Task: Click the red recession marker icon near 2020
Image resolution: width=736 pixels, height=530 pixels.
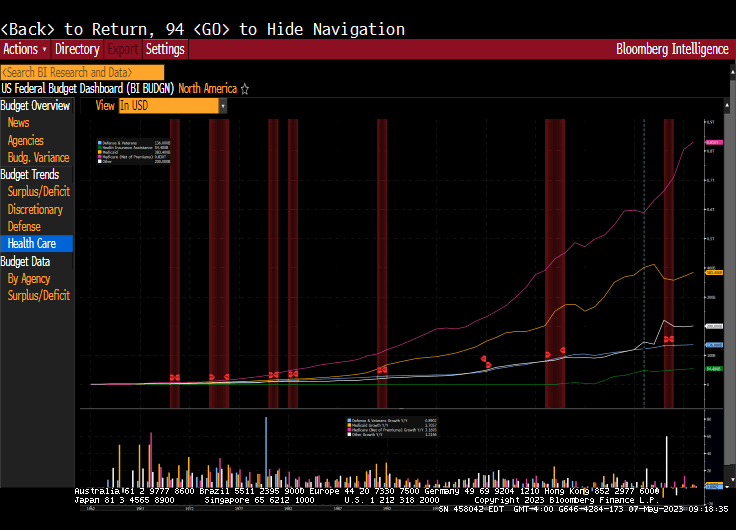Action: point(668,340)
